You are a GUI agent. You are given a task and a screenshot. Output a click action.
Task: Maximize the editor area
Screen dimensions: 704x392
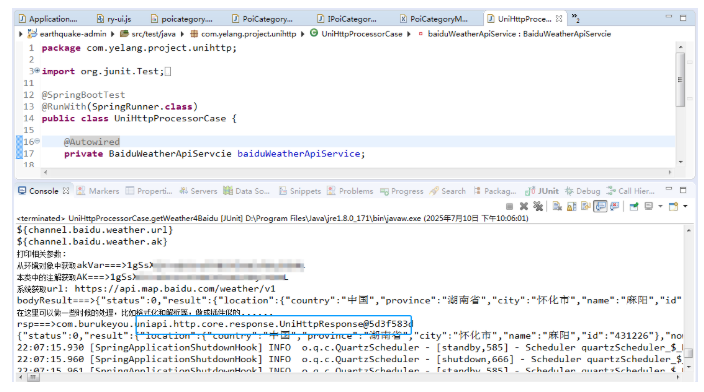(683, 18)
